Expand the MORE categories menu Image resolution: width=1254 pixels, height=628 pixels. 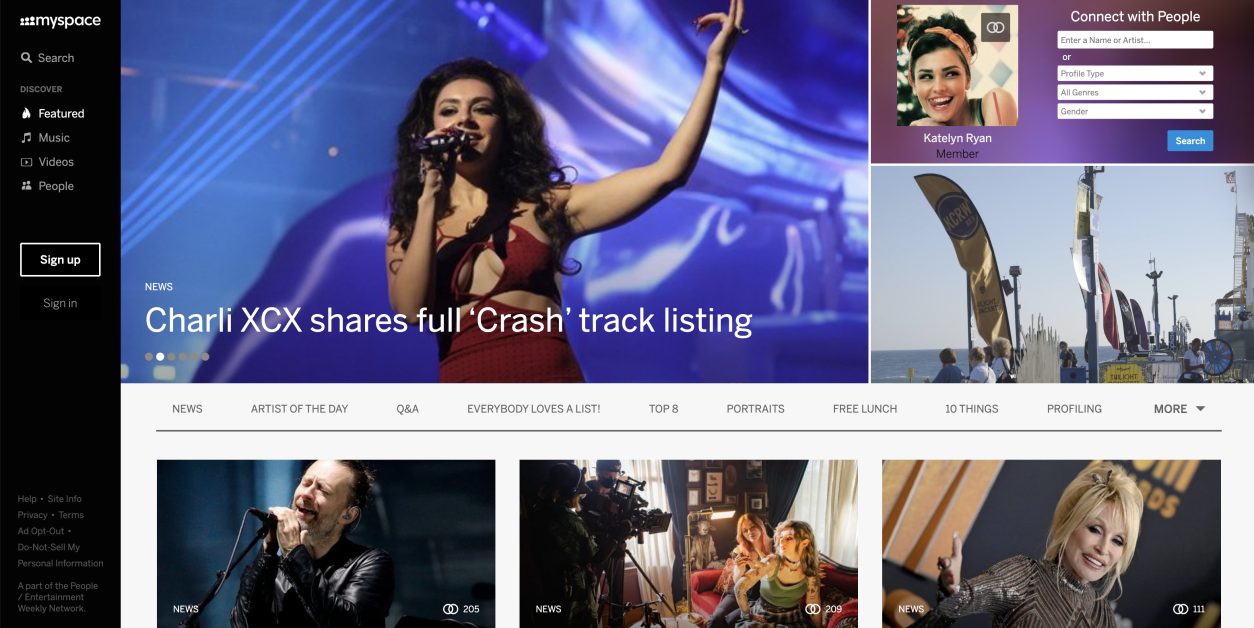point(1179,409)
